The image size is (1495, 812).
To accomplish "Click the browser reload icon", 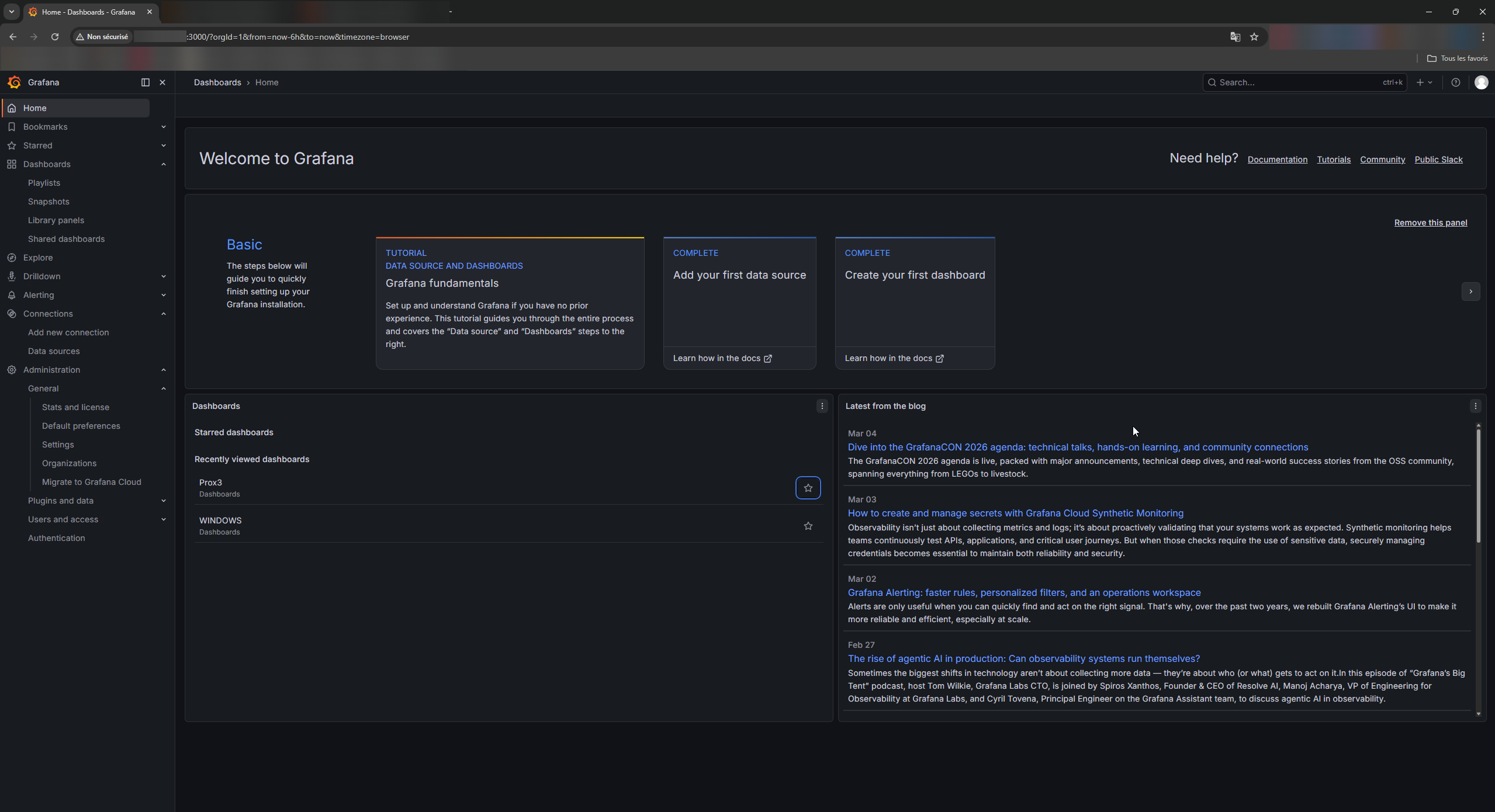I will (x=55, y=37).
